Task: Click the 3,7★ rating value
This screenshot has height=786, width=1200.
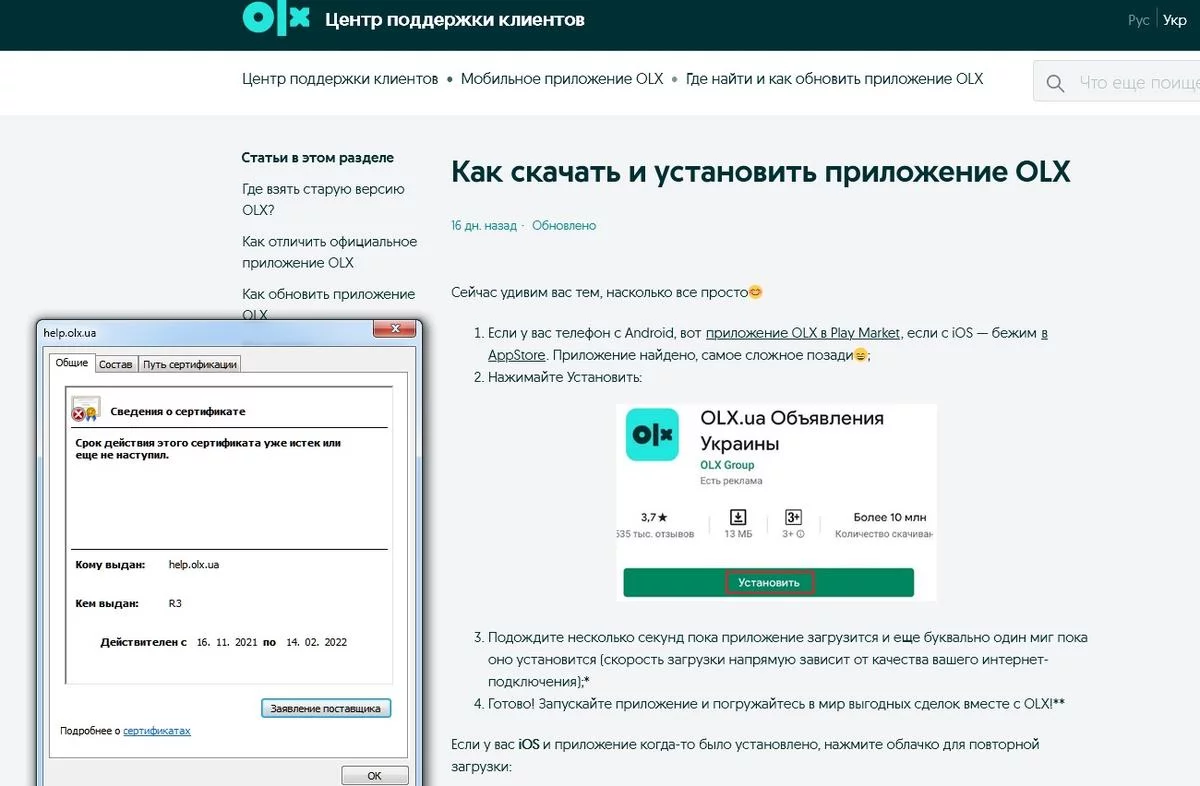Action: click(x=654, y=517)
